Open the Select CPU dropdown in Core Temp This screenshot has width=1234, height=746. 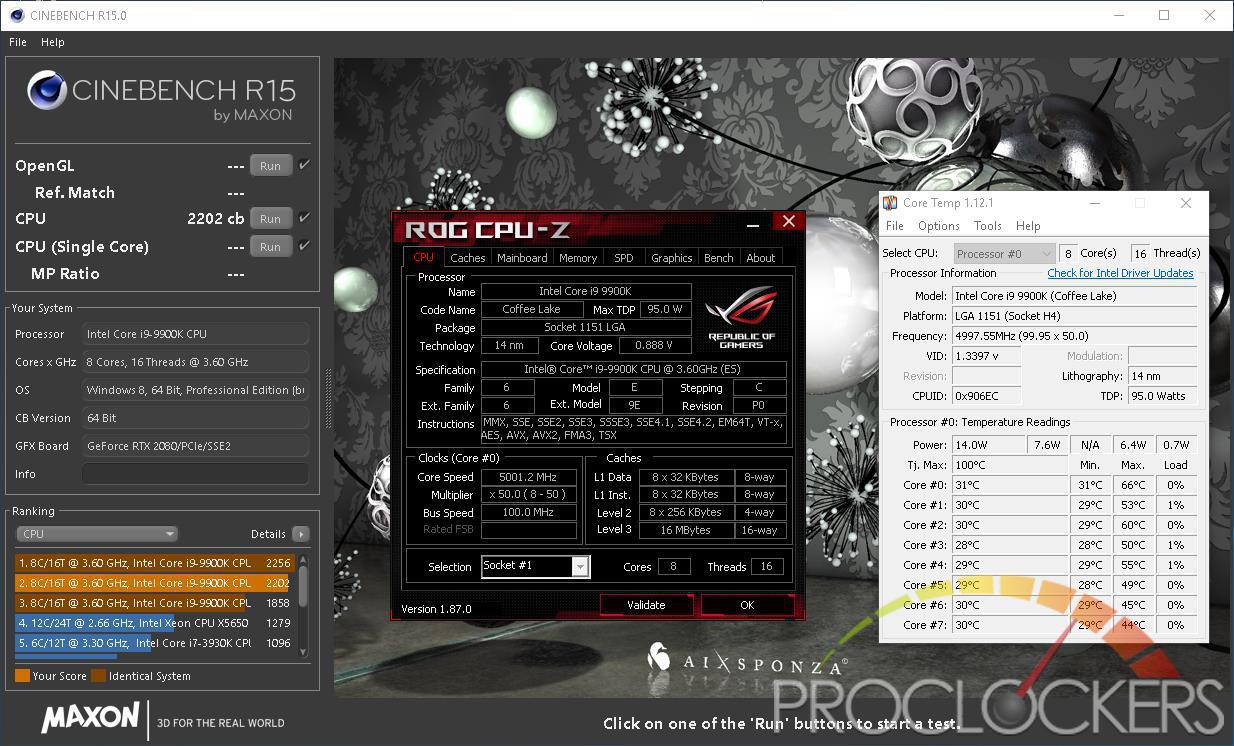(x=1004, y=253)
